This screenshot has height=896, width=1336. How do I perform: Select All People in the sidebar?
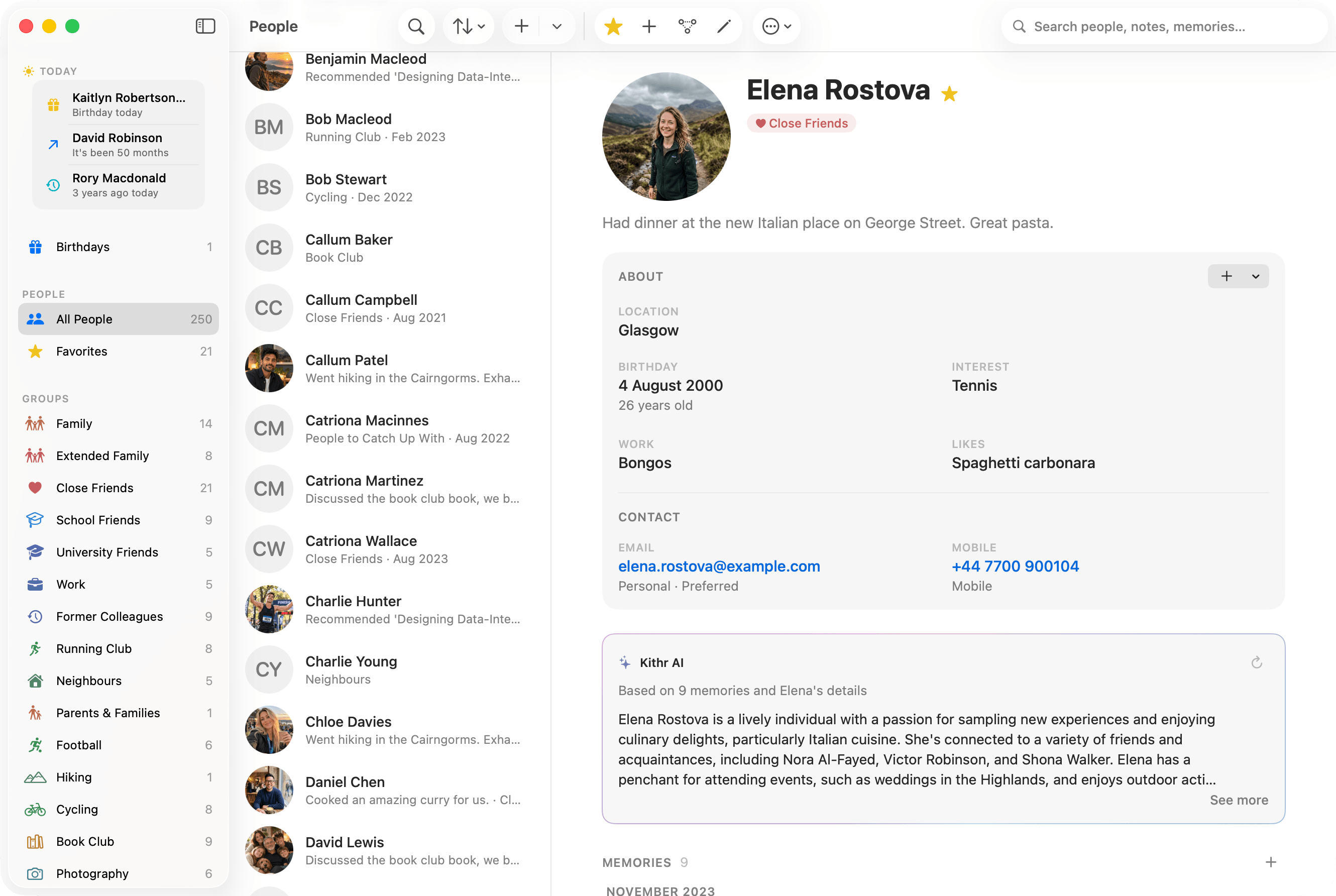pos(119,319)
